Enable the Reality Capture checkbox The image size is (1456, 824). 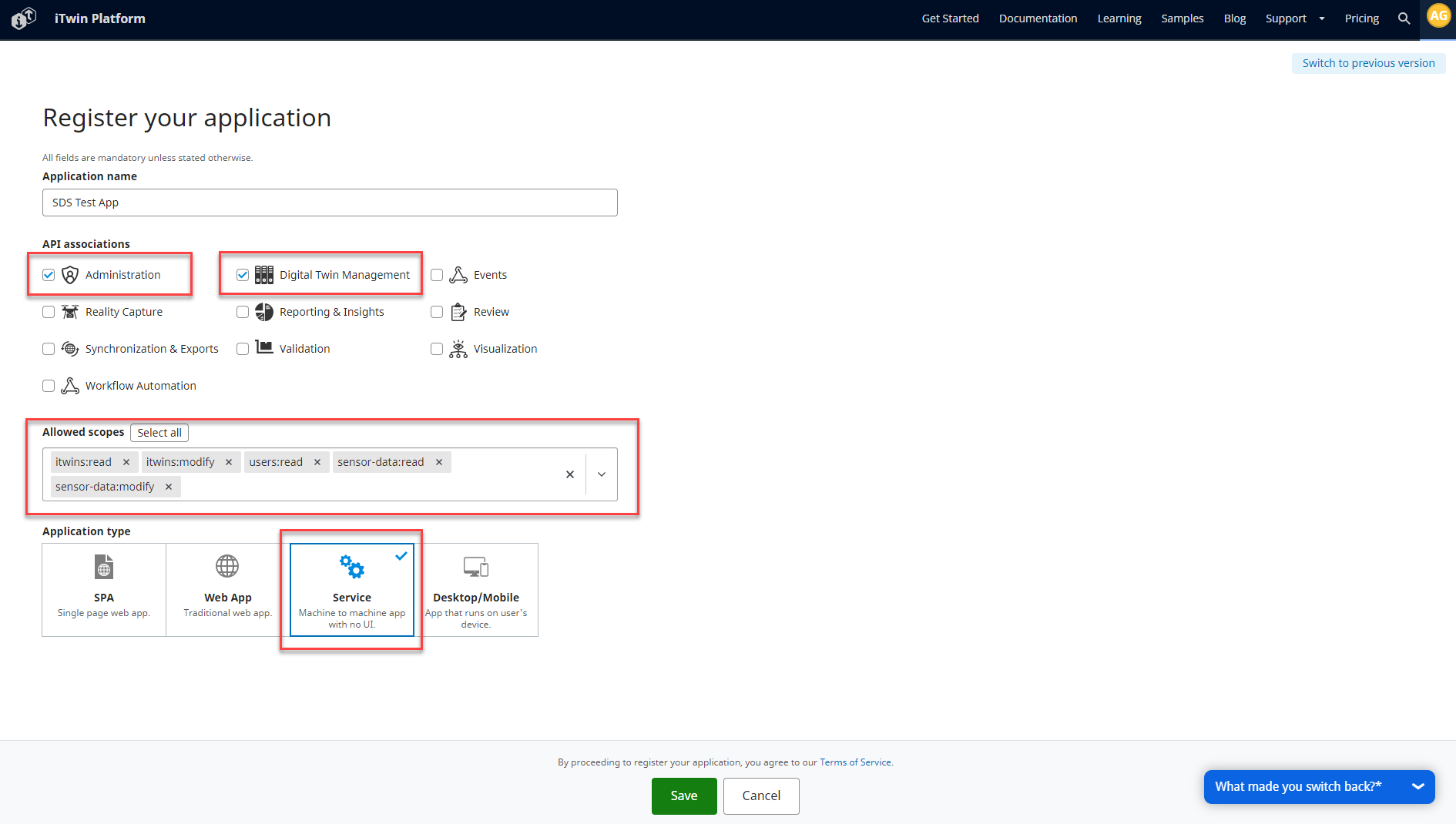(x=49, y=312)
